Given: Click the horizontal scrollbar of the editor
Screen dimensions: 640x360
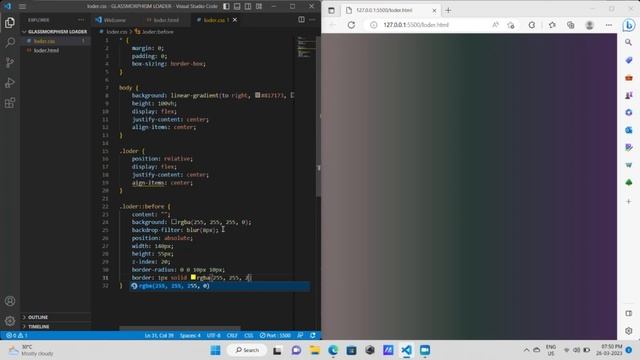Looking at the screenshot, I should click(x=180, y=328).
